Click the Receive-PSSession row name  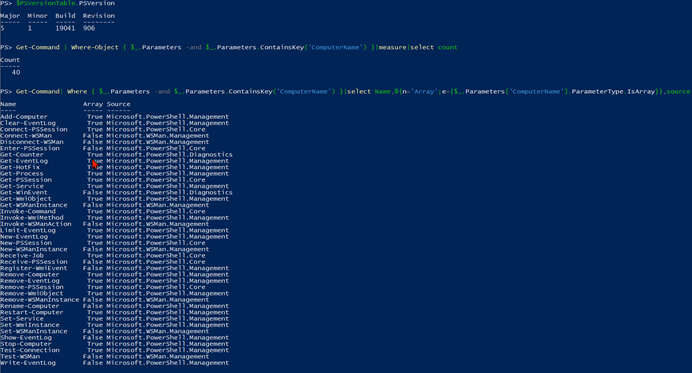(34, 262)
